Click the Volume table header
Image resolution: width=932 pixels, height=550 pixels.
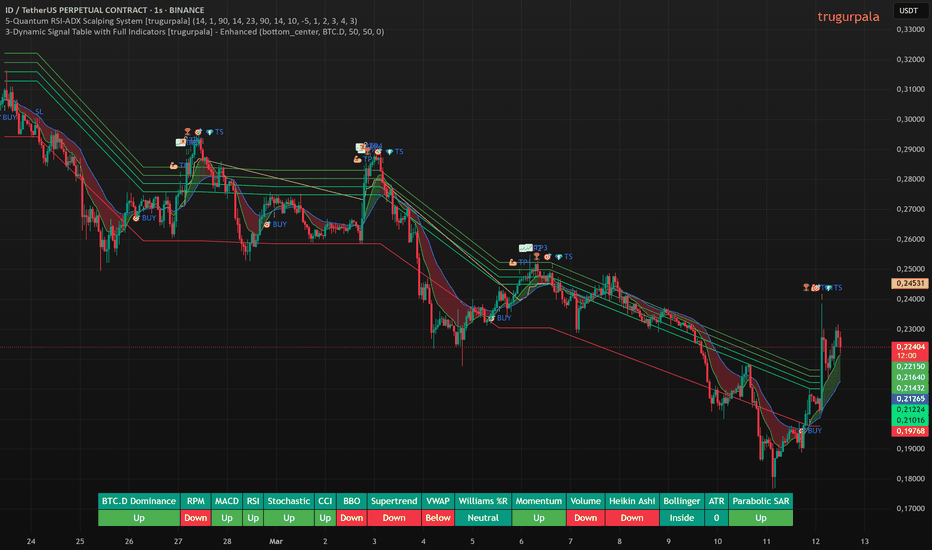(585, 501)
